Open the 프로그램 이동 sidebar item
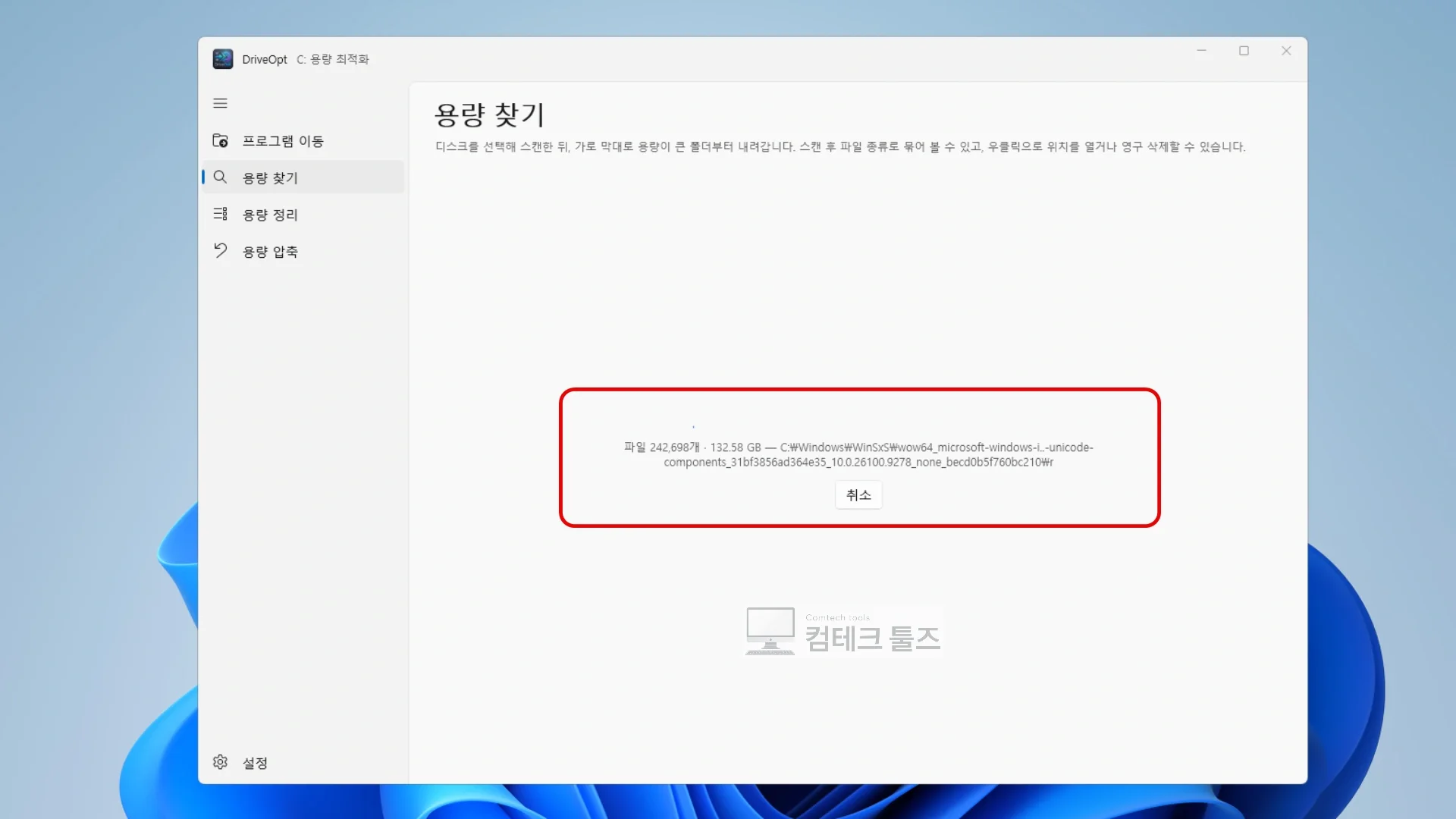The width and height of the screenshot is (1456, 819). point(303,141)
